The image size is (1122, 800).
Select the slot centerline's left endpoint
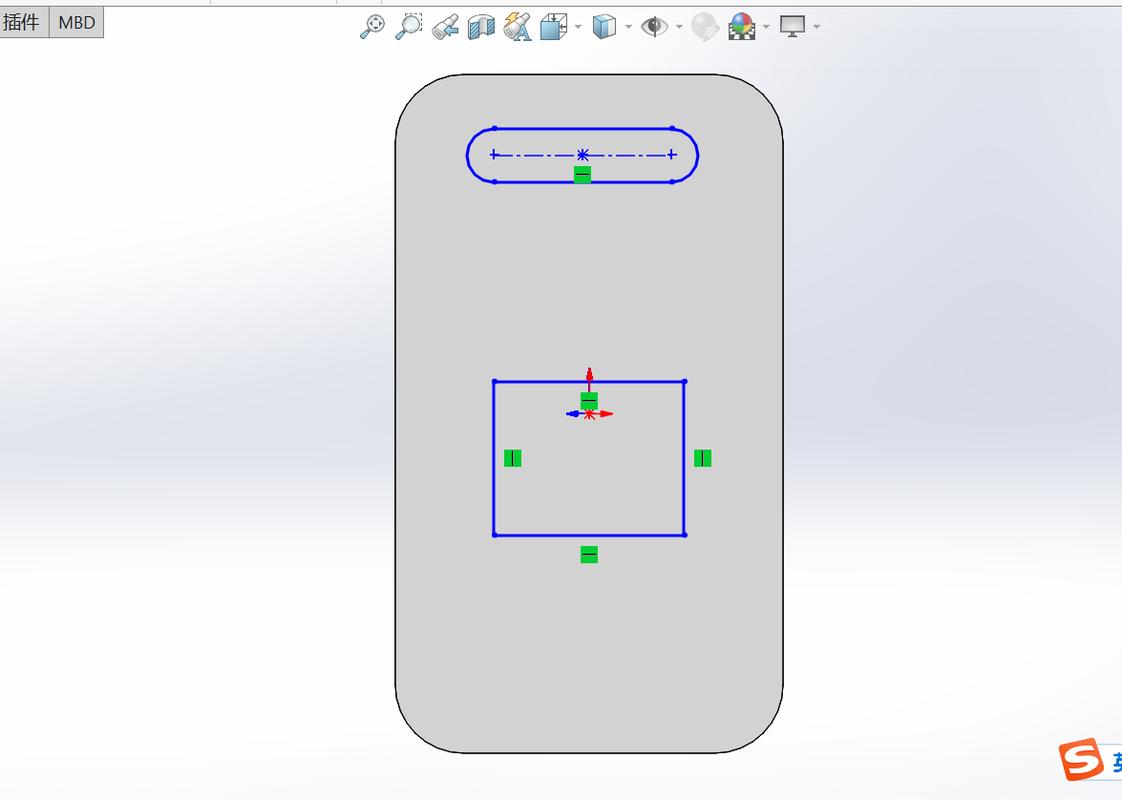[x=494, y=155]
